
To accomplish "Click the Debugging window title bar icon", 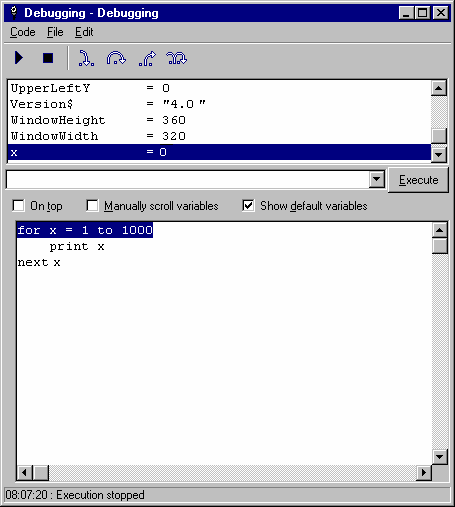I will [14, 13].
